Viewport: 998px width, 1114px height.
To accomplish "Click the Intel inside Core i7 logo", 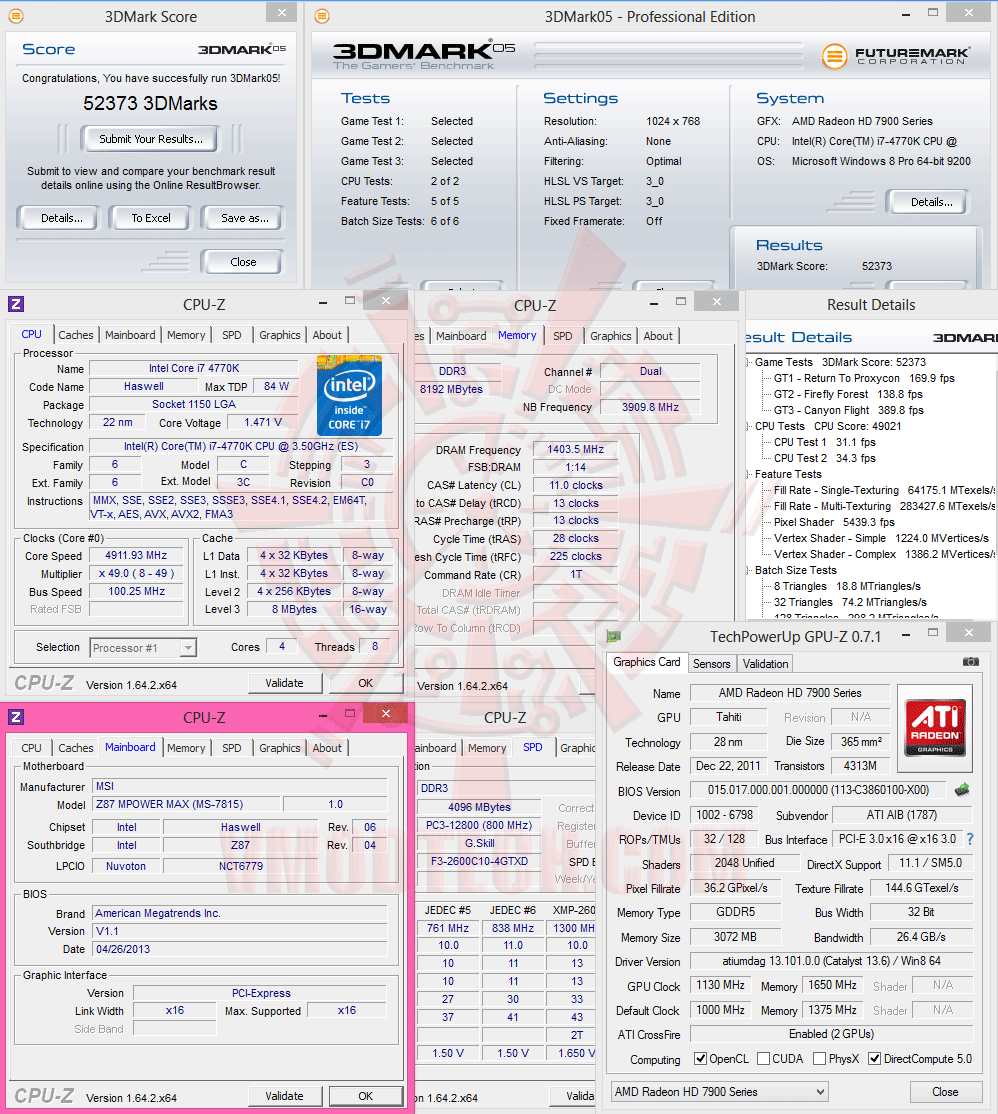I will coord(349,395).
